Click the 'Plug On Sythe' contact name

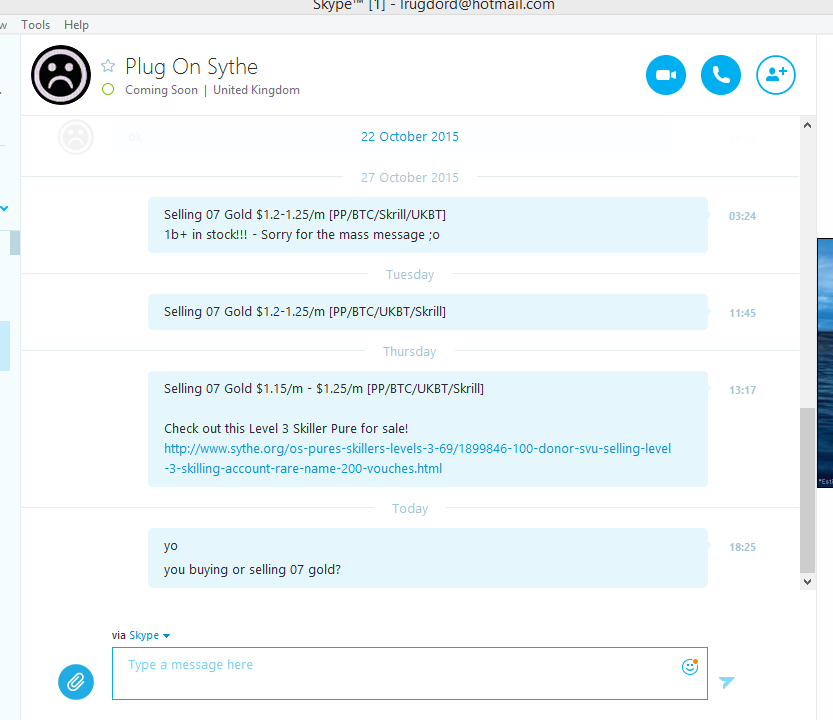click(x=191, y=67)
